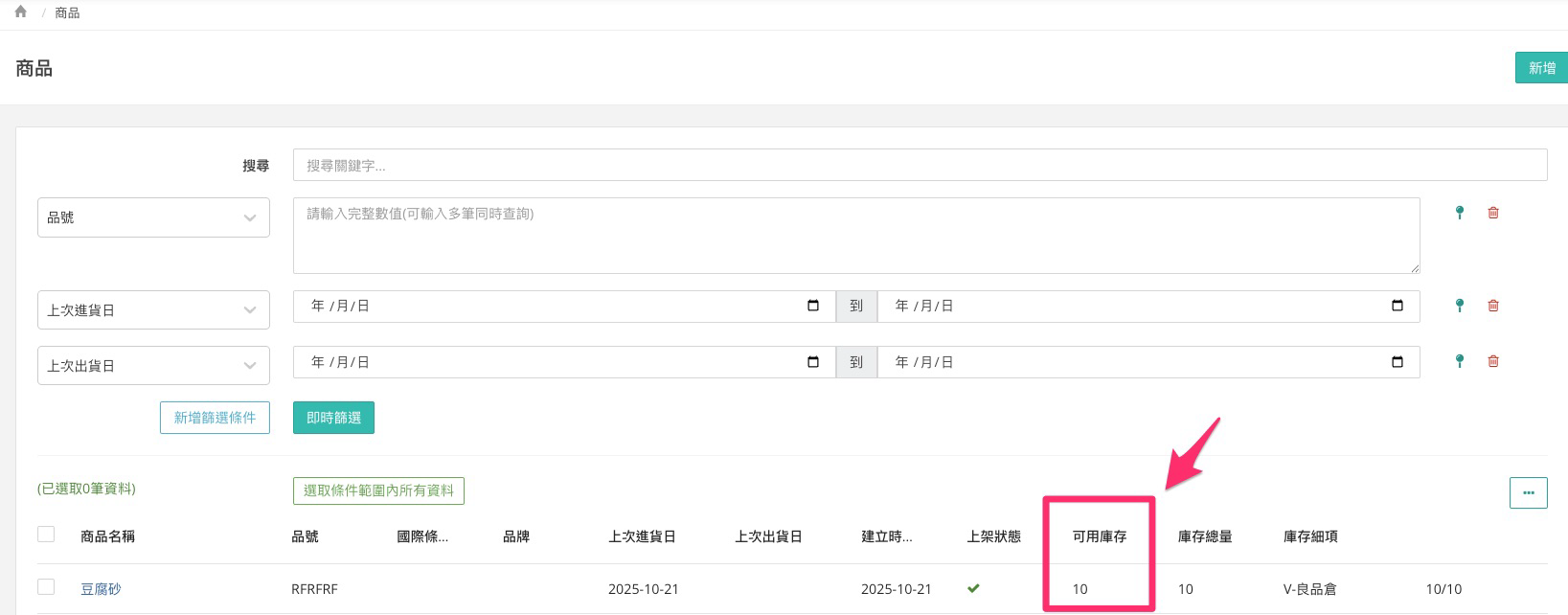Delete the 品號 filter with trash icon
This screenshot has width=1568, height=615.
point(1492,213)
